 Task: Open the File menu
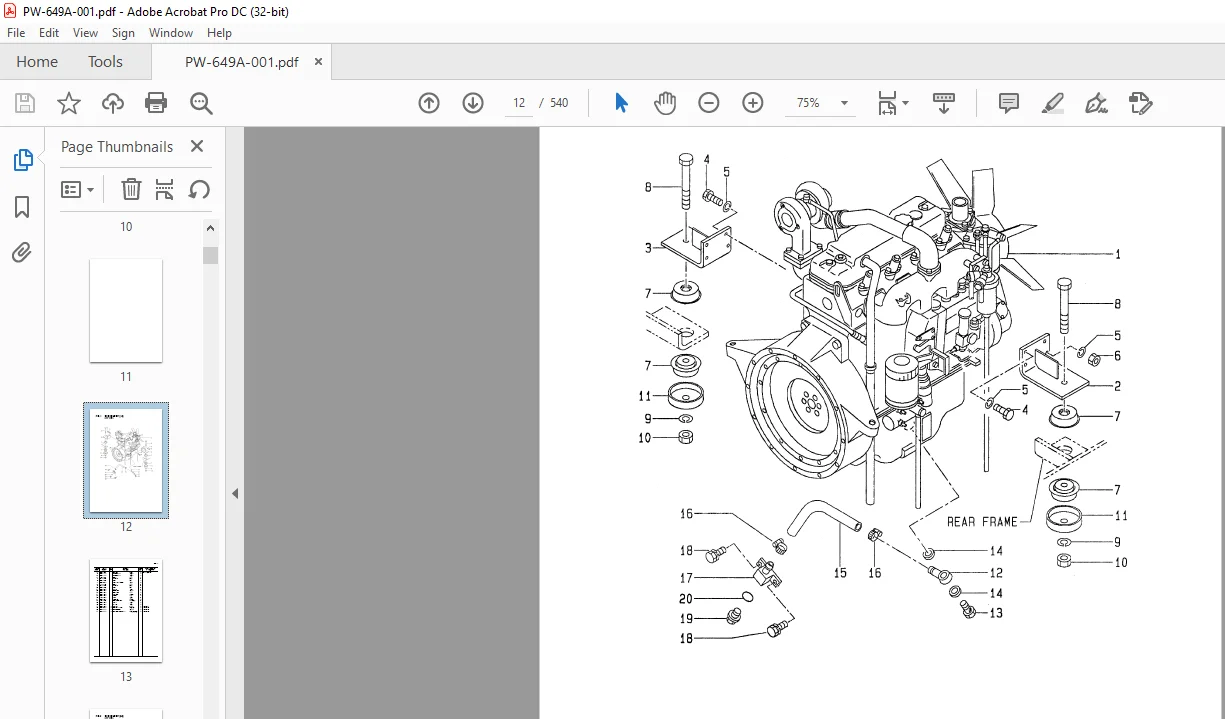click(x=16, y=33)
